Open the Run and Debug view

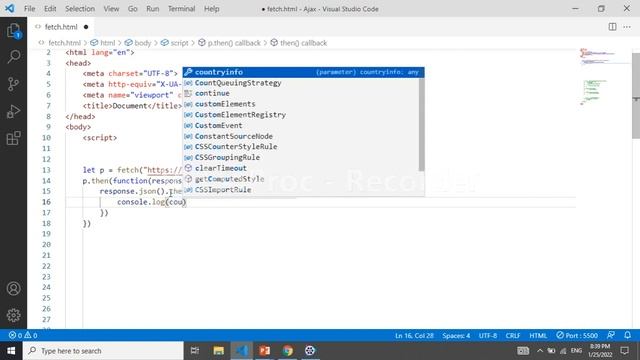pos(13,111)
